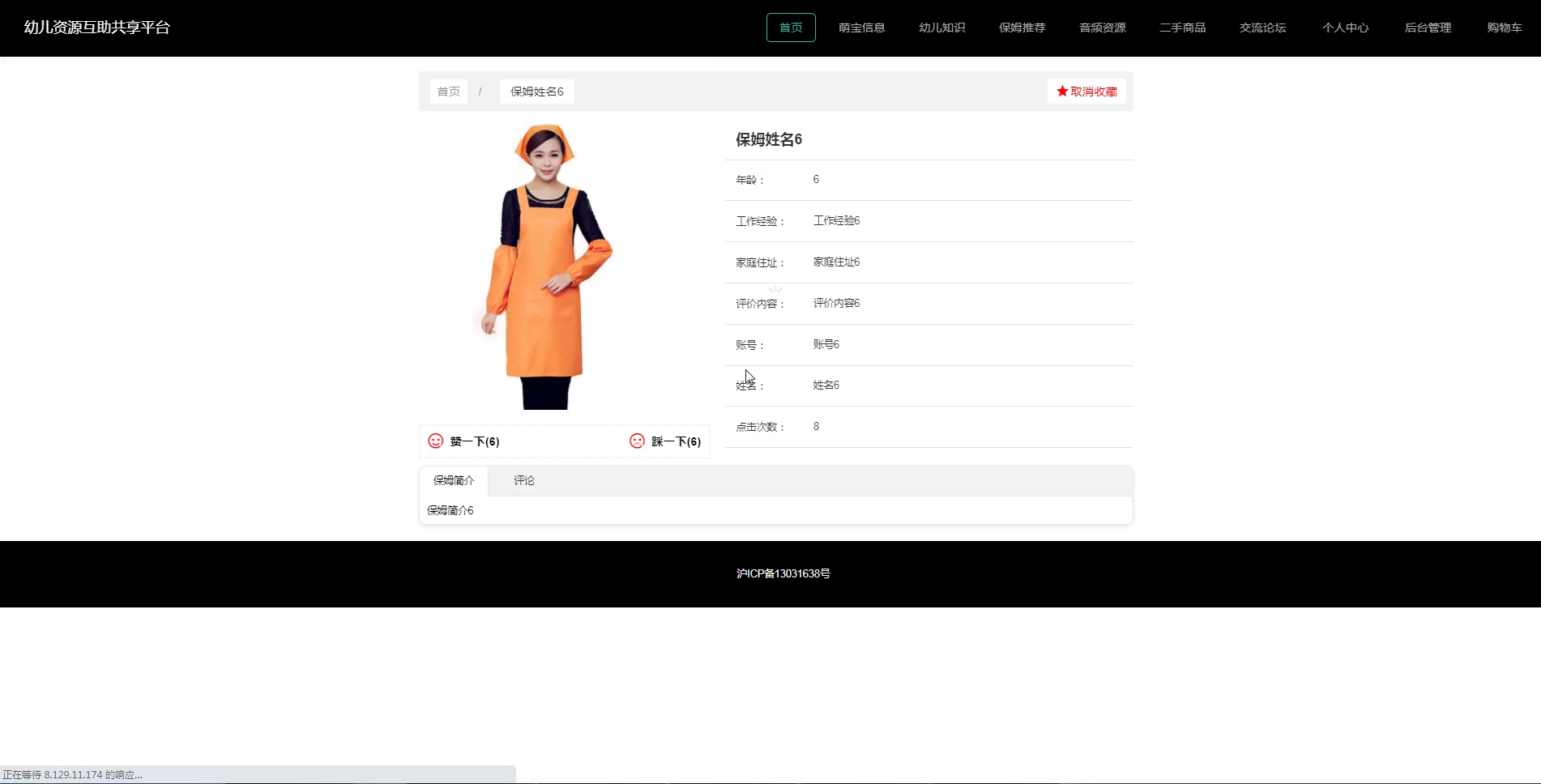Click the 保姆姓名6 breadcrumb item
The image size is (1541, 784).
[x=537, y=92]
